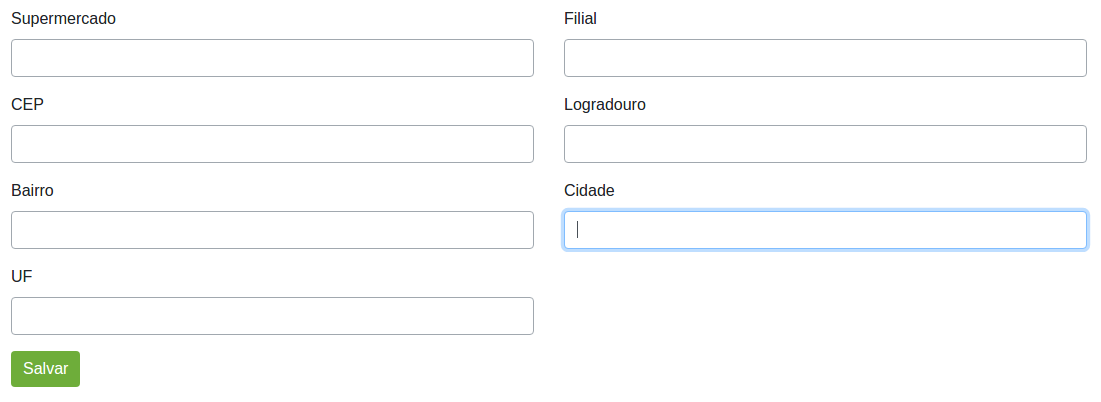Focus the Filial input box
The image size is (1101, 402).
[825, 58]
